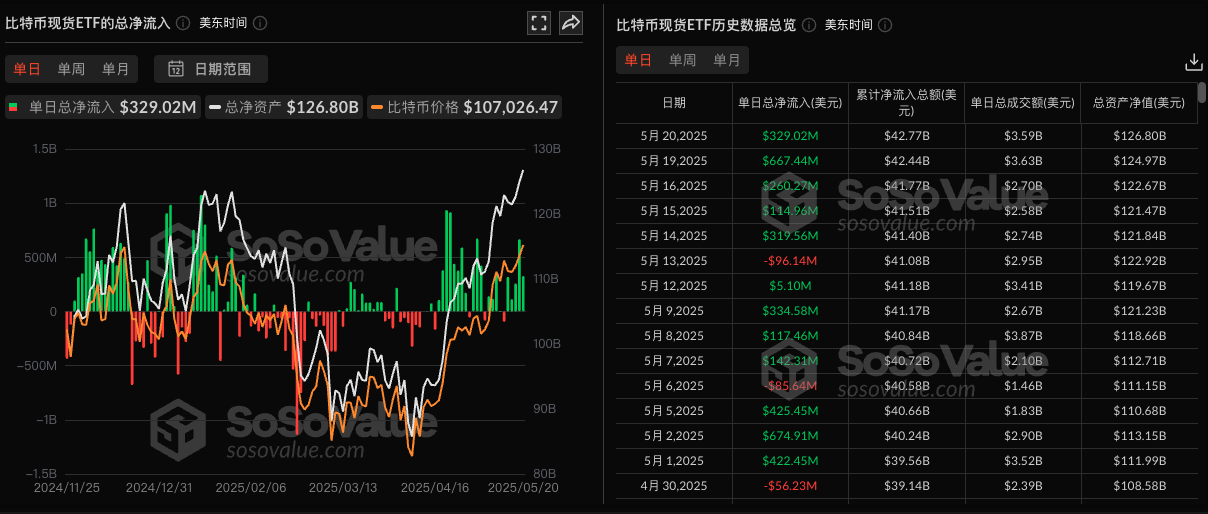Select 单周 tab on the data table
The image size is (1208, 514).
click(x=682, y=60)
